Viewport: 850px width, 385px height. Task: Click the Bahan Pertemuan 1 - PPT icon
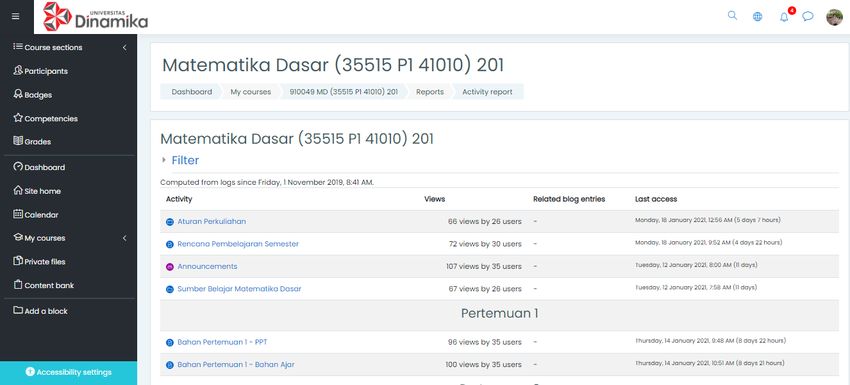point(170,343)
